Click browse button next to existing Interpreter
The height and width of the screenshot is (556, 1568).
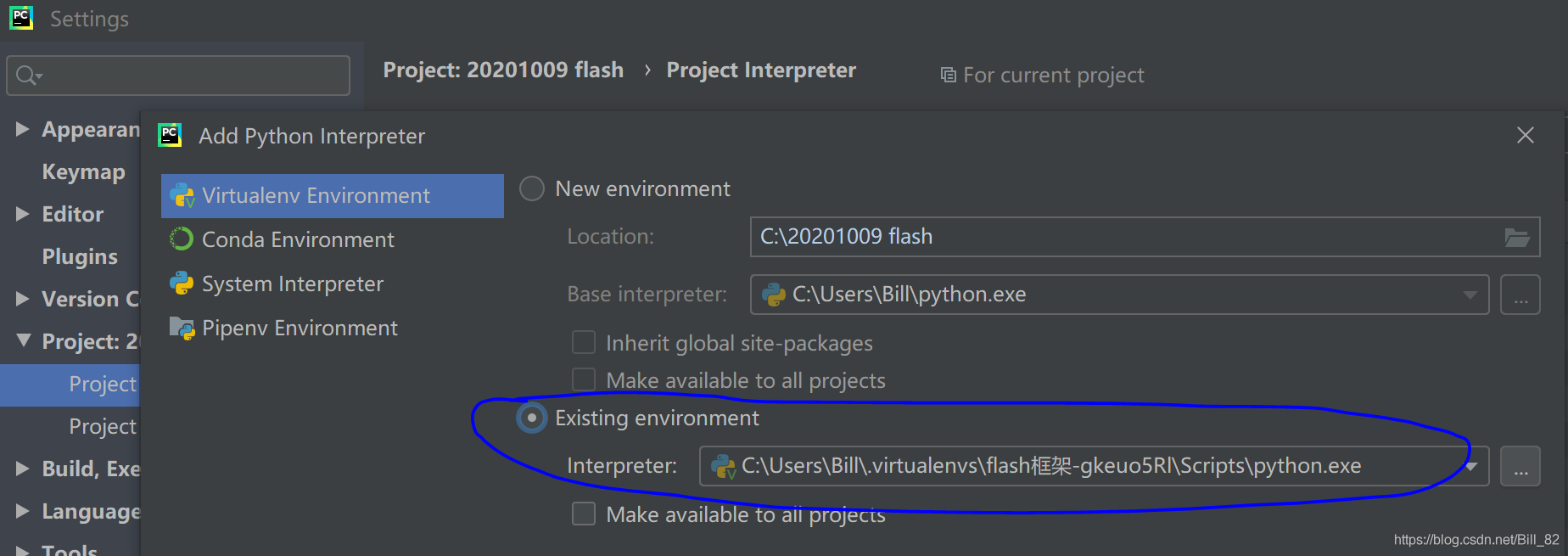coord(1520,466)
